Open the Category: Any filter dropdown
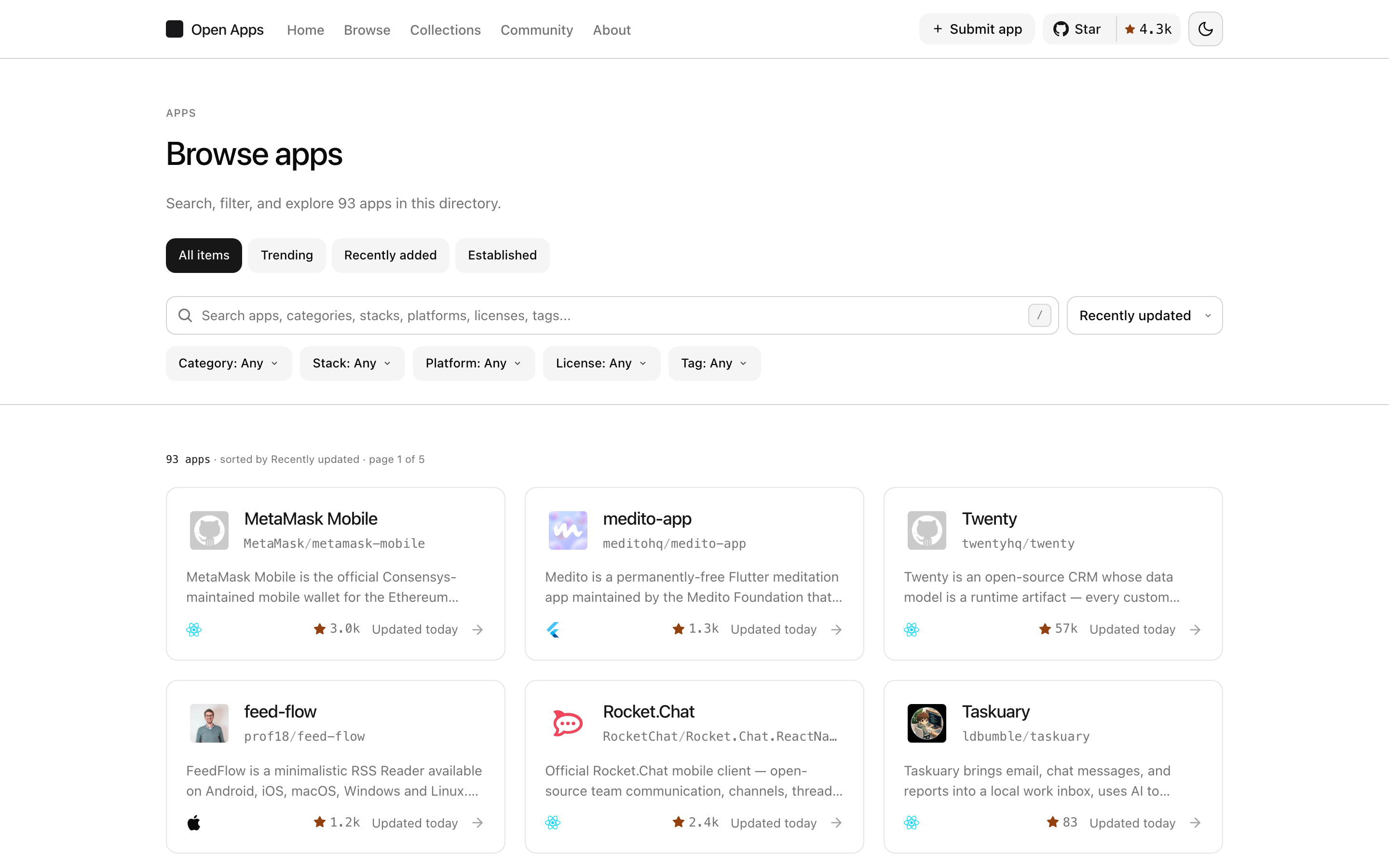 pos(229,364)
